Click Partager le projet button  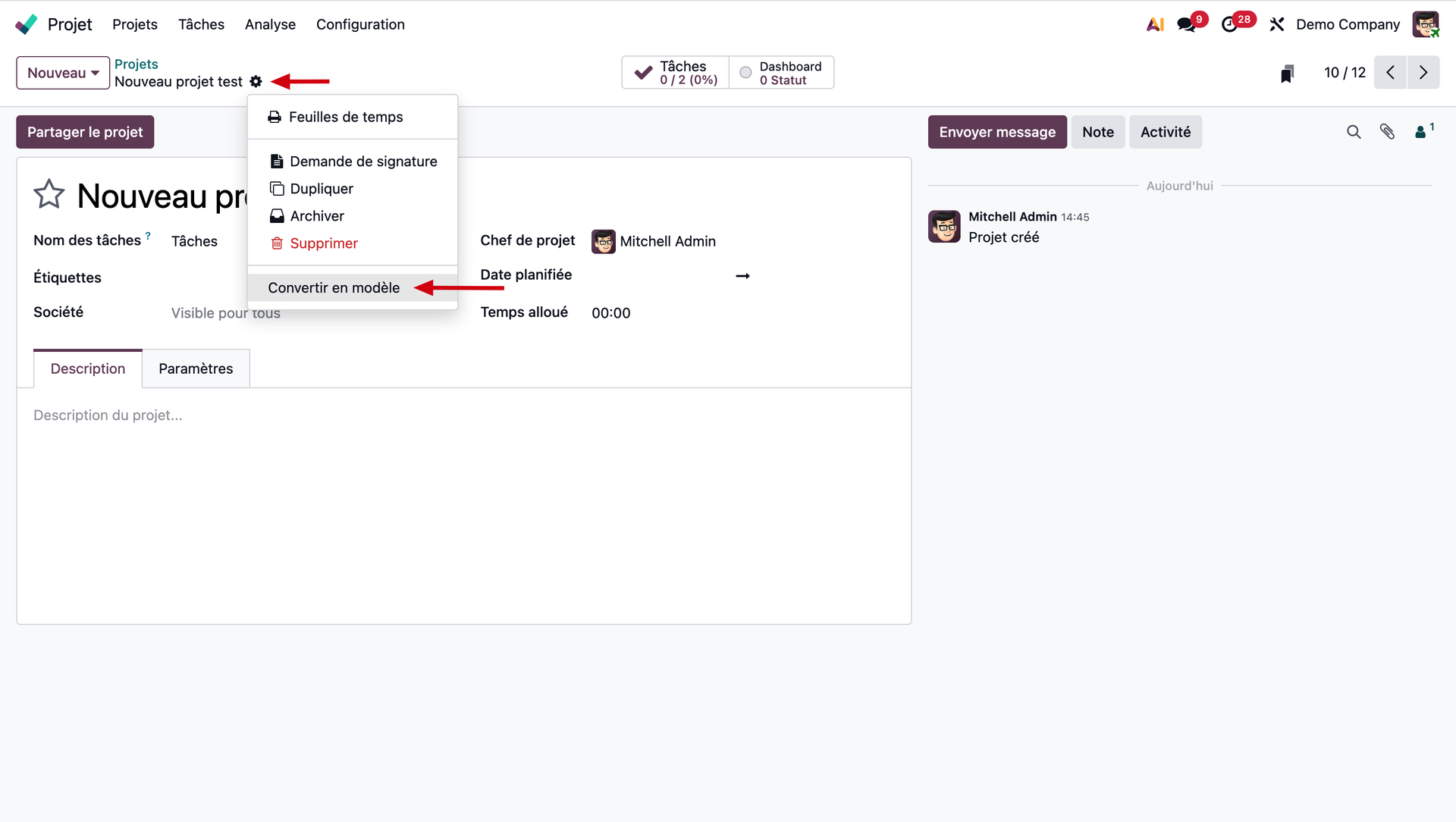(x=85, y=132)
